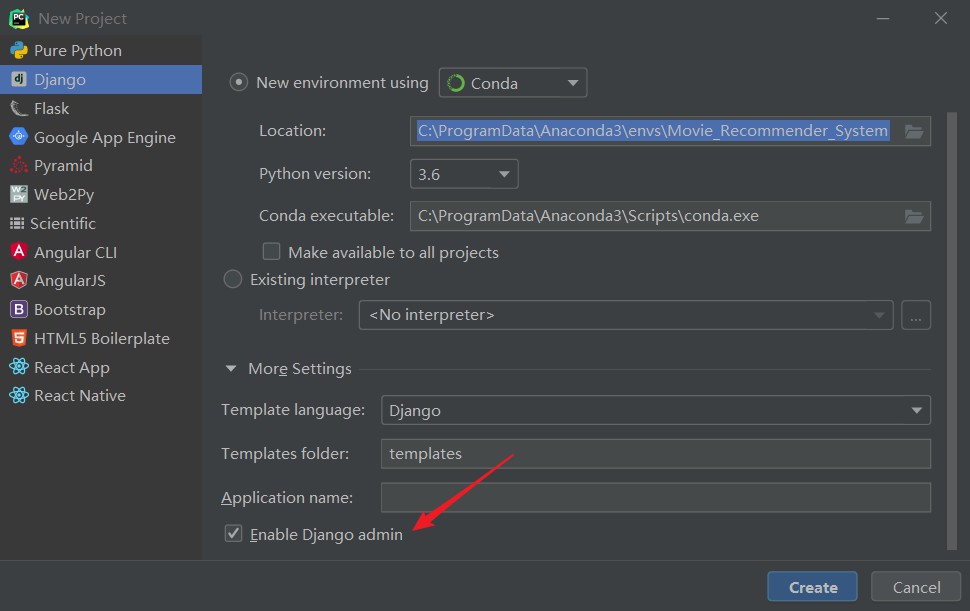Select the Pure Python project icon
This screenshot has height=611, width=970.
tap(19, 51)
